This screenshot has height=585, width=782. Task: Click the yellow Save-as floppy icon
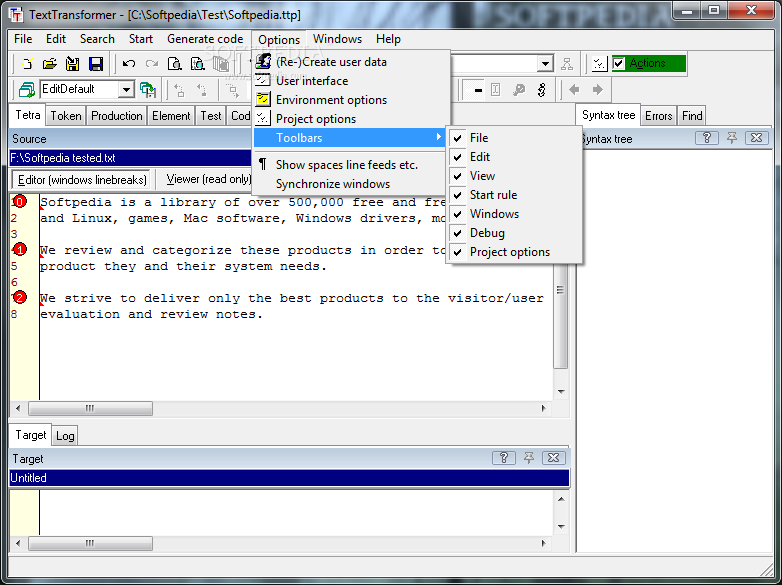73,63
